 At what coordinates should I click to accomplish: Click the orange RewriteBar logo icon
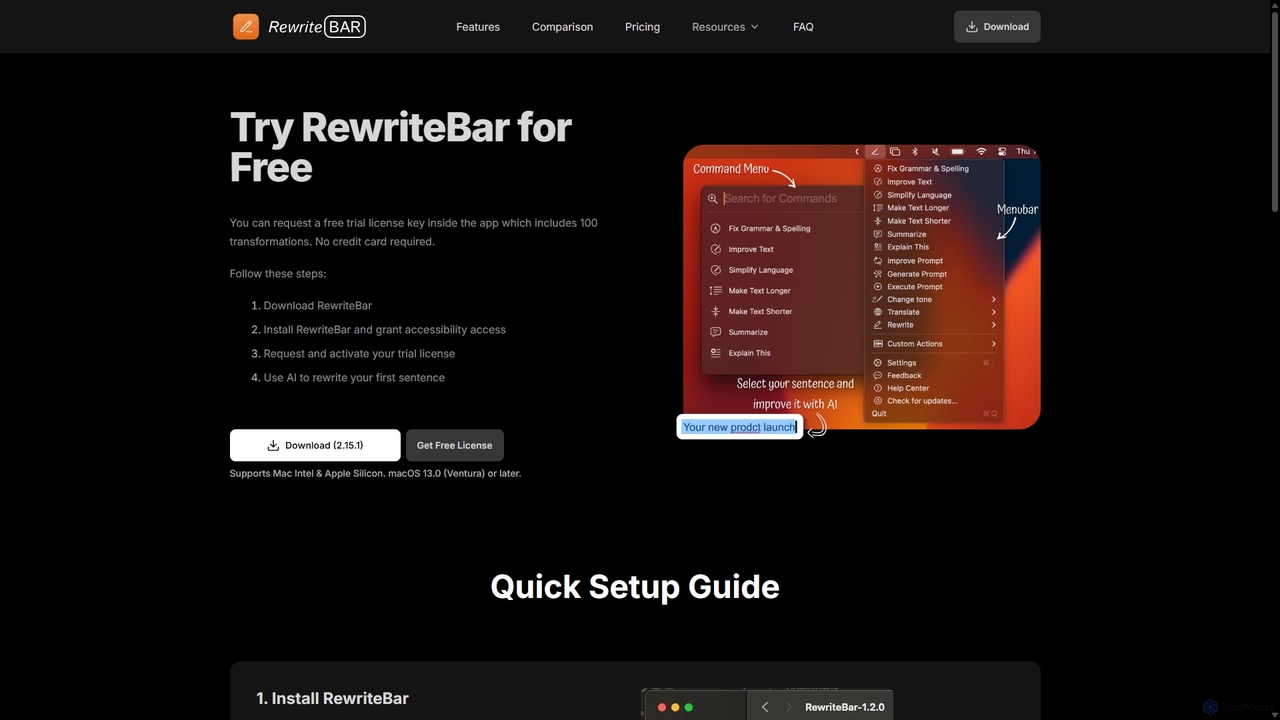245,27
